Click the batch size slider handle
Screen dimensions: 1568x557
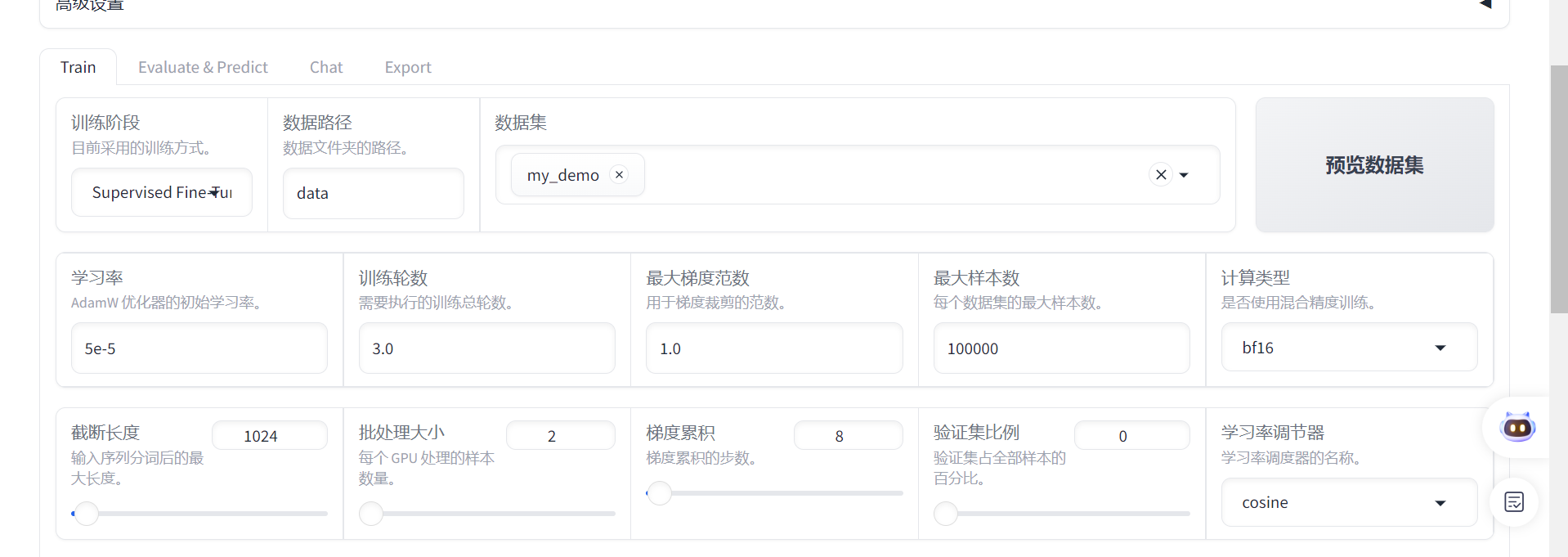(x=371, y=514)
